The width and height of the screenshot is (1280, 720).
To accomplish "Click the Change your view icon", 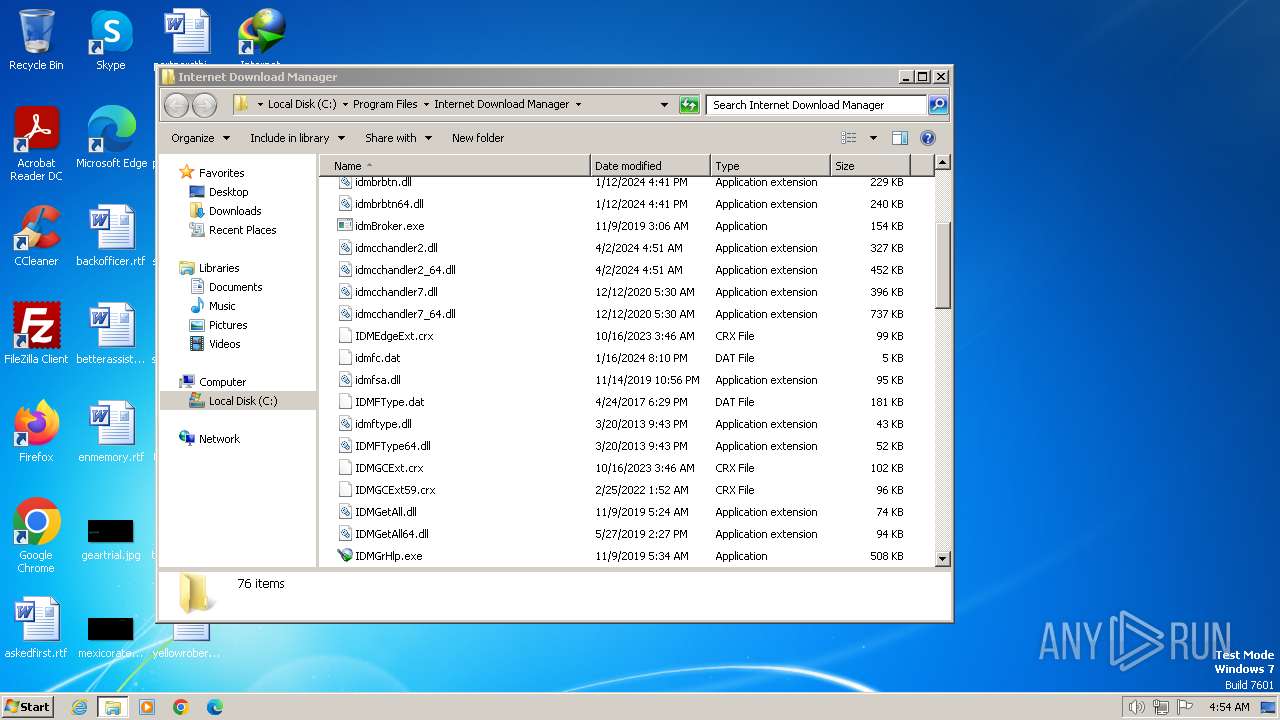I will [x=849, y=138].
